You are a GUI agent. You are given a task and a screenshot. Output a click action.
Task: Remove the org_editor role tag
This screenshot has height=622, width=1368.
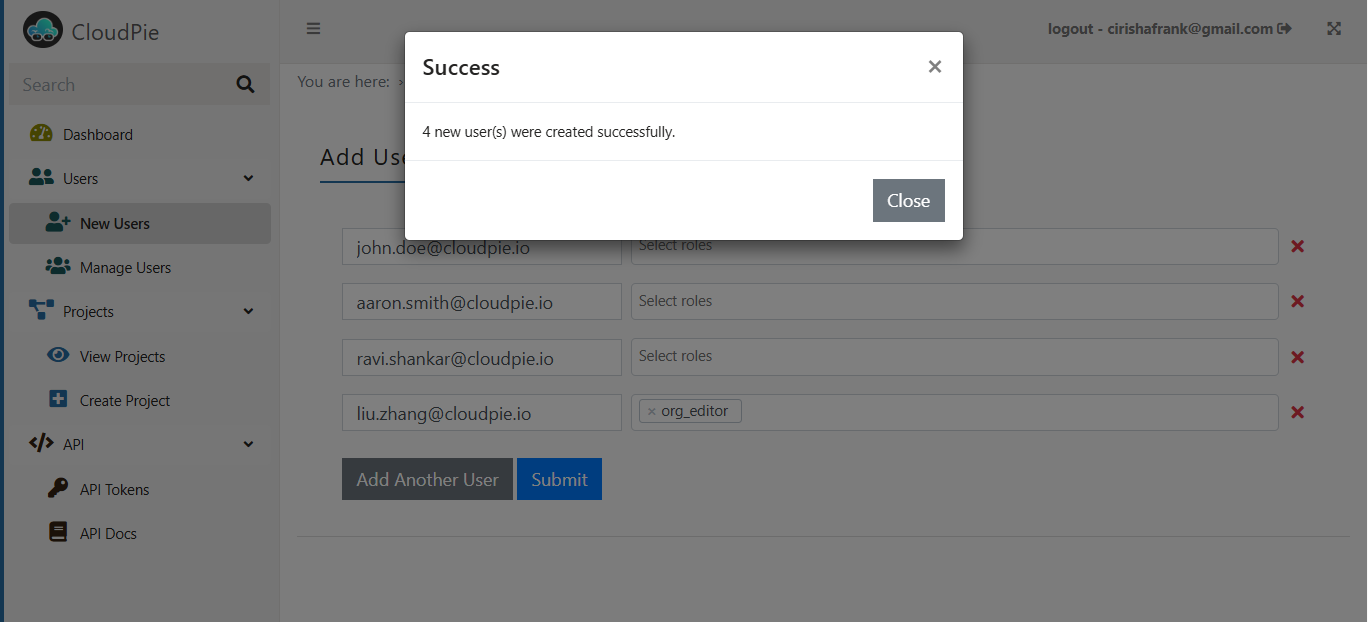point(651,411)
